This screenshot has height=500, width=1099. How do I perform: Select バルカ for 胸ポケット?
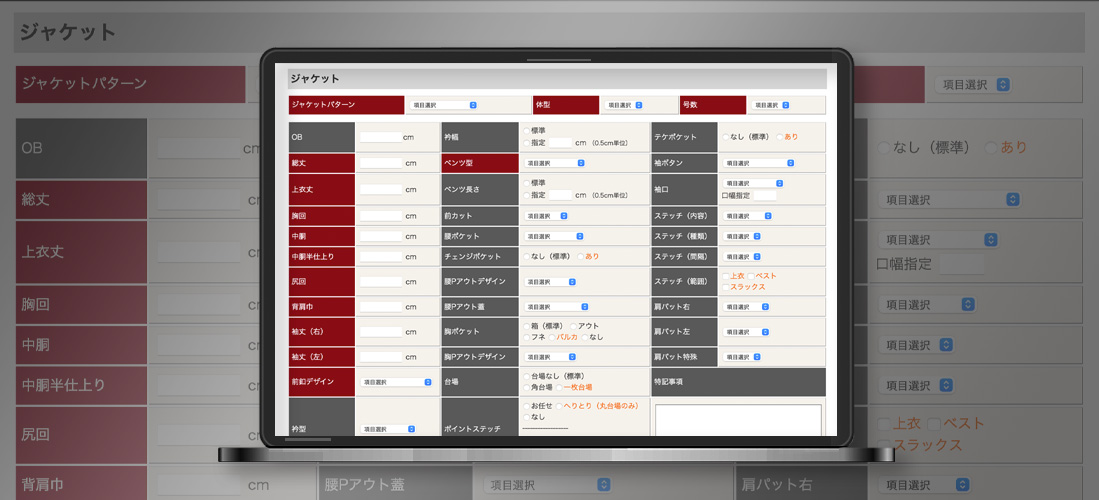tap(552, 337)
